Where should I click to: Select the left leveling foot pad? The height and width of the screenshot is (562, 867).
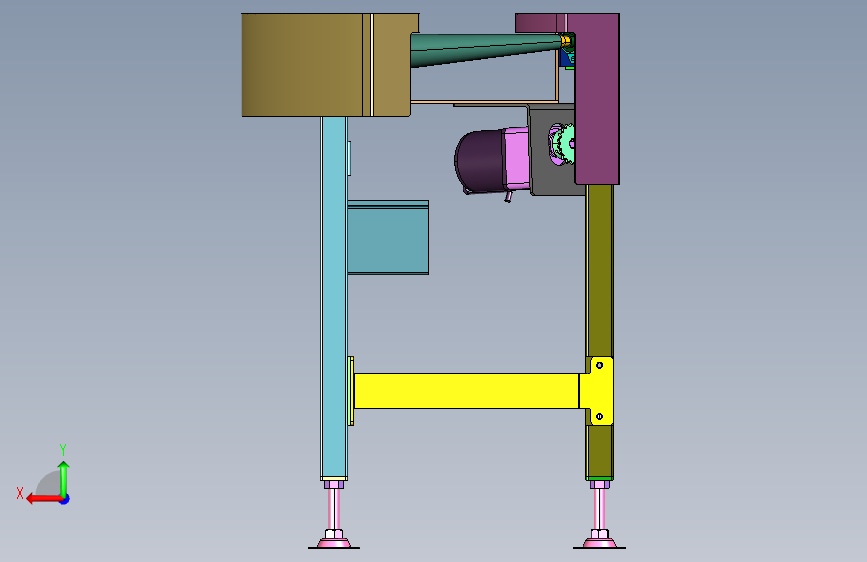click(334, 543)
